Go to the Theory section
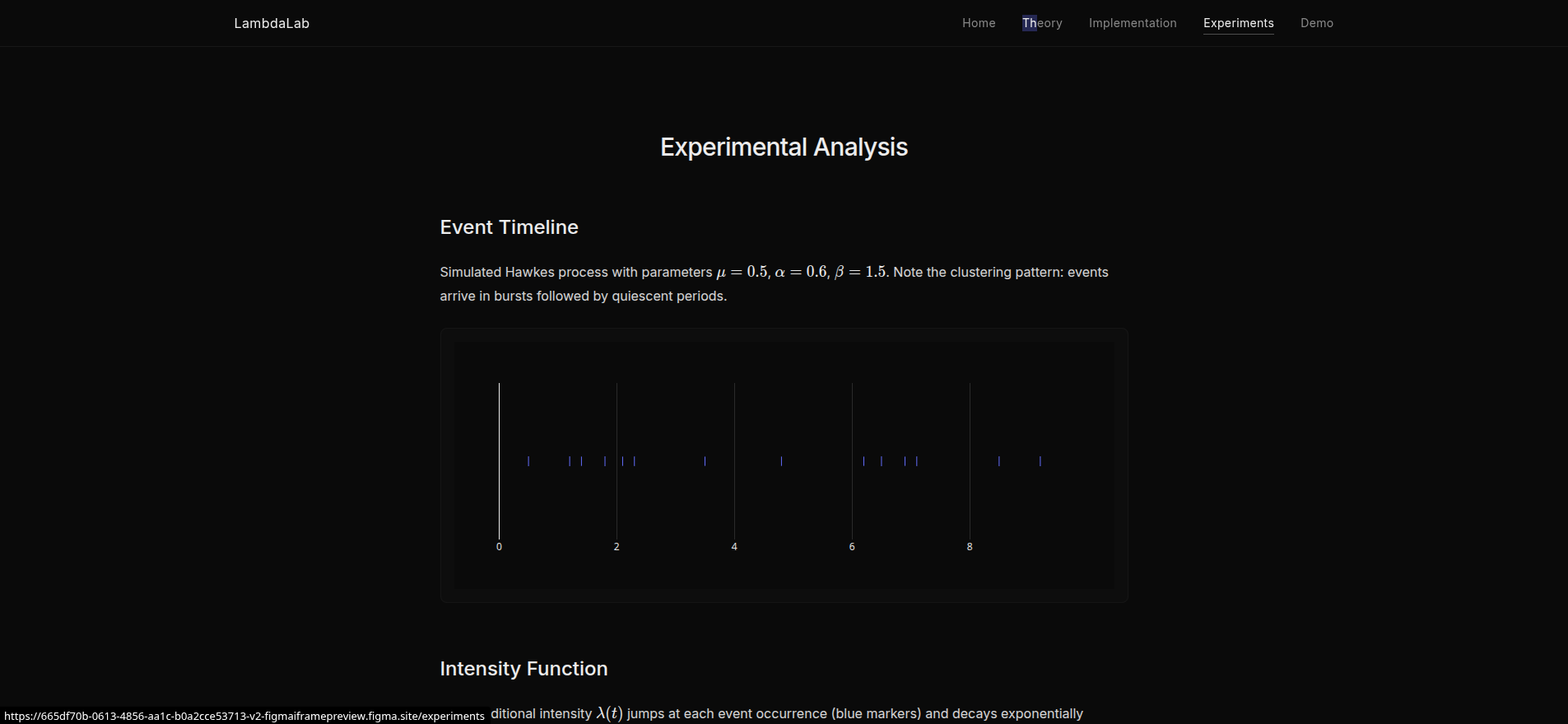The height and width of the screenshot is (724, 1568). [x=1042, y=23]
